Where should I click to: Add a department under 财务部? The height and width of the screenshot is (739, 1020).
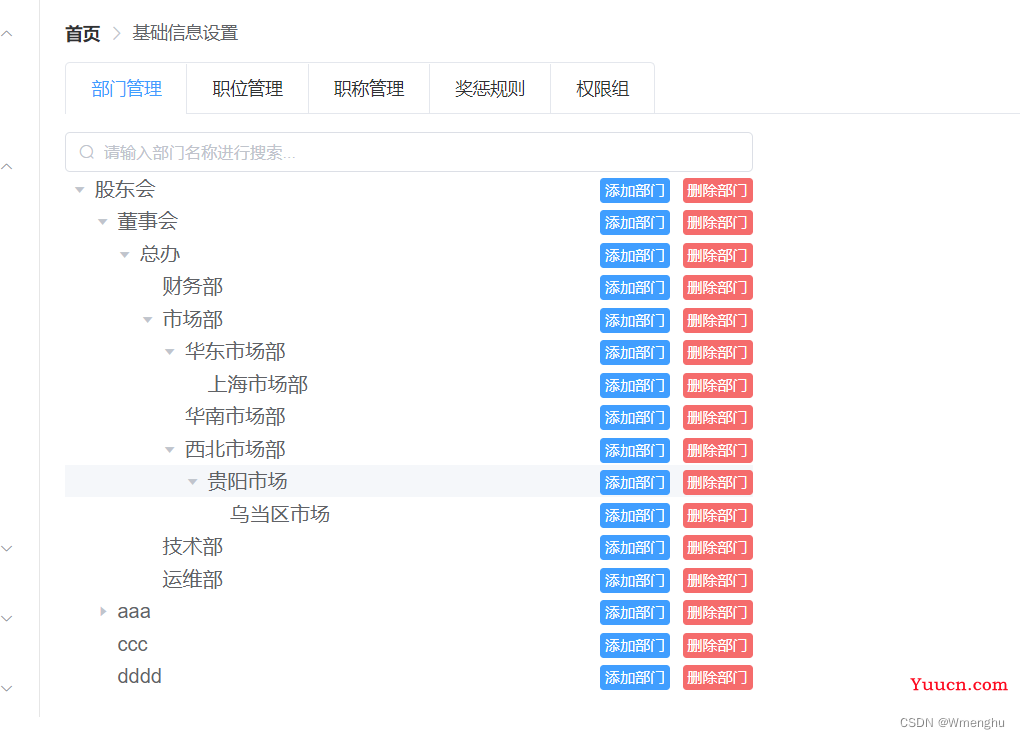click(x=635, y=288)
